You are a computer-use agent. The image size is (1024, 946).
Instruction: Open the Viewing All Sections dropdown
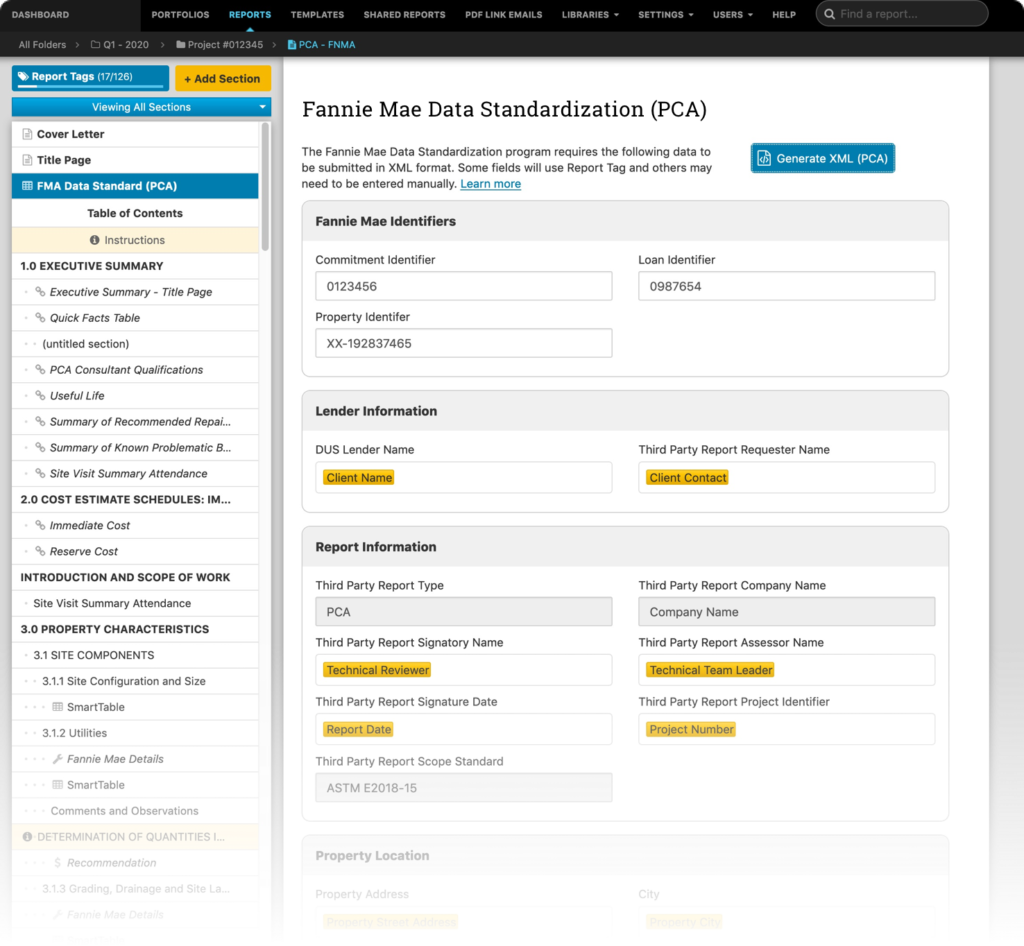click(141, 107)
